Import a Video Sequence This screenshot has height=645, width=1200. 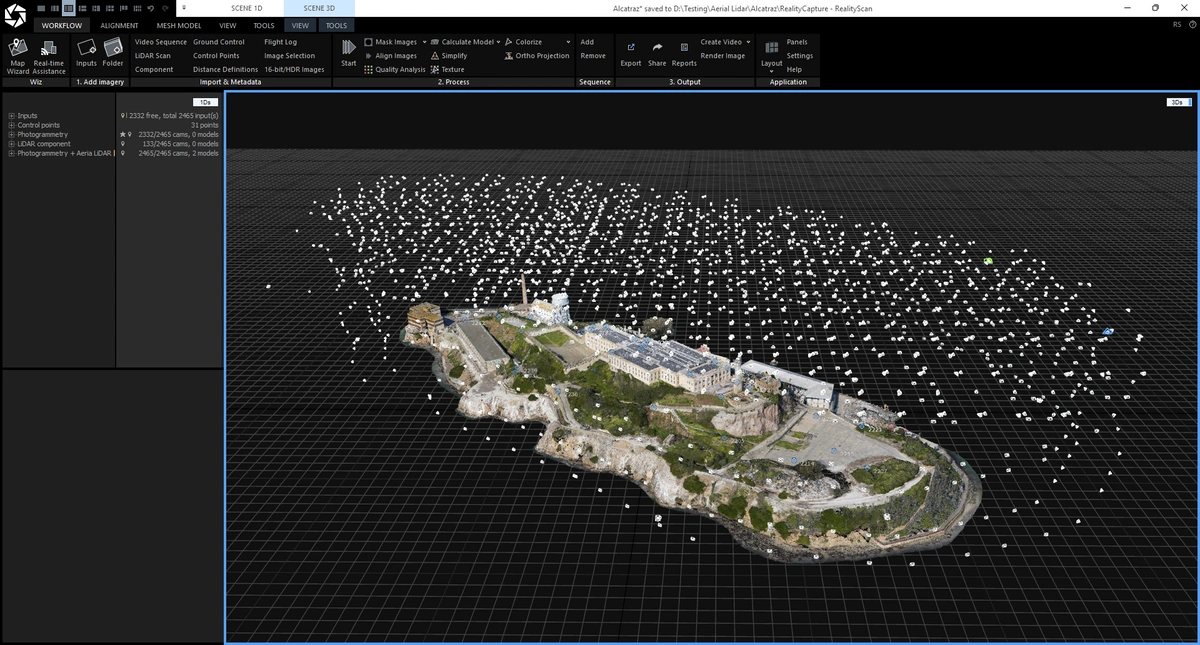coord(161,42)
